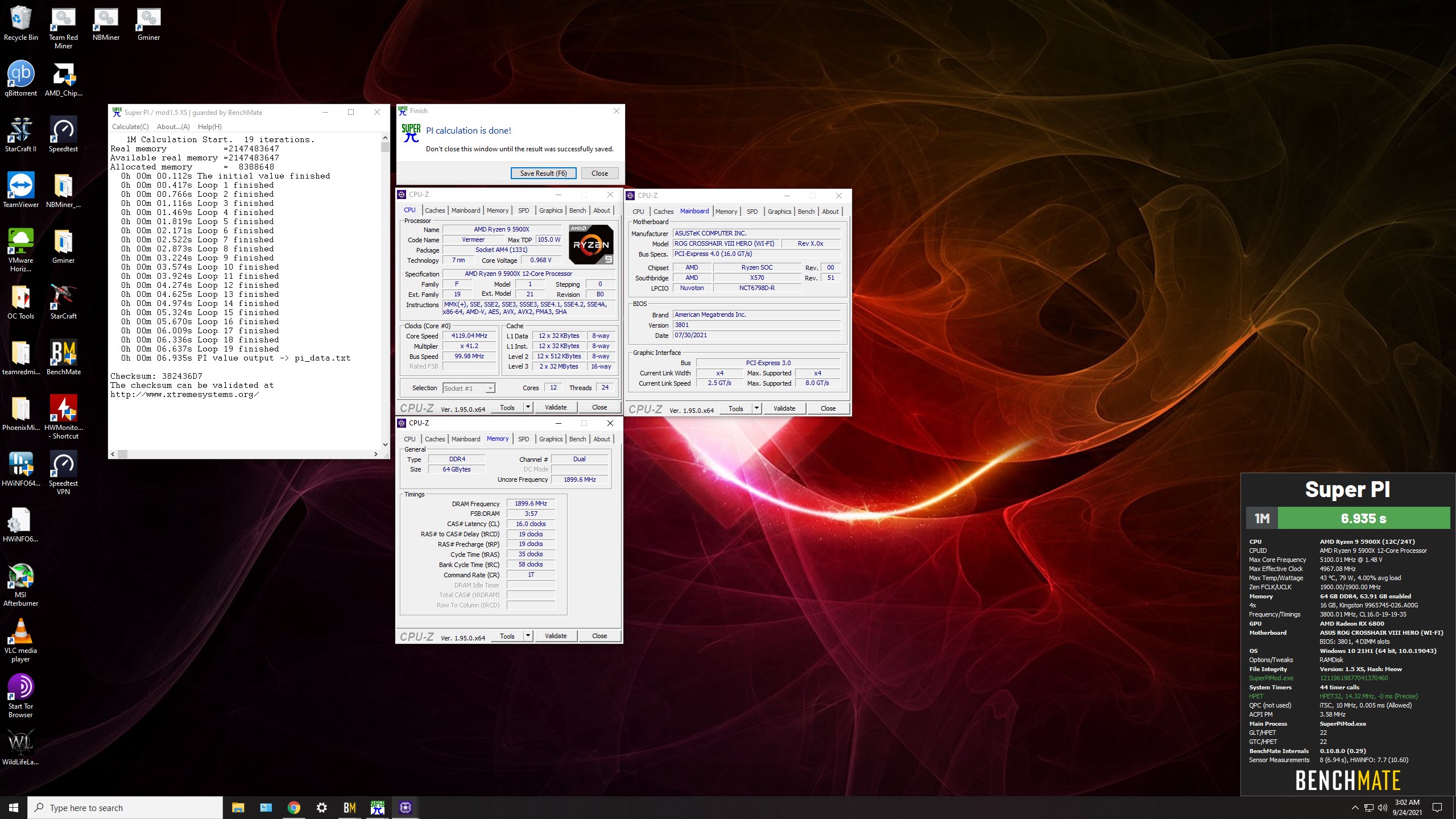Click the taskbar search box

[125, 808]
